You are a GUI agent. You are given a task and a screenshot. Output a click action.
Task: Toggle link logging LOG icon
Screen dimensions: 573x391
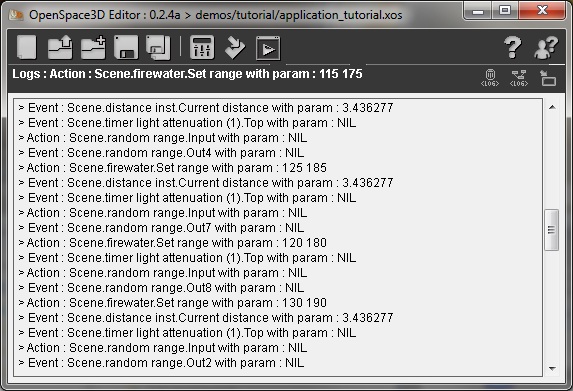(x=519, y=77)
